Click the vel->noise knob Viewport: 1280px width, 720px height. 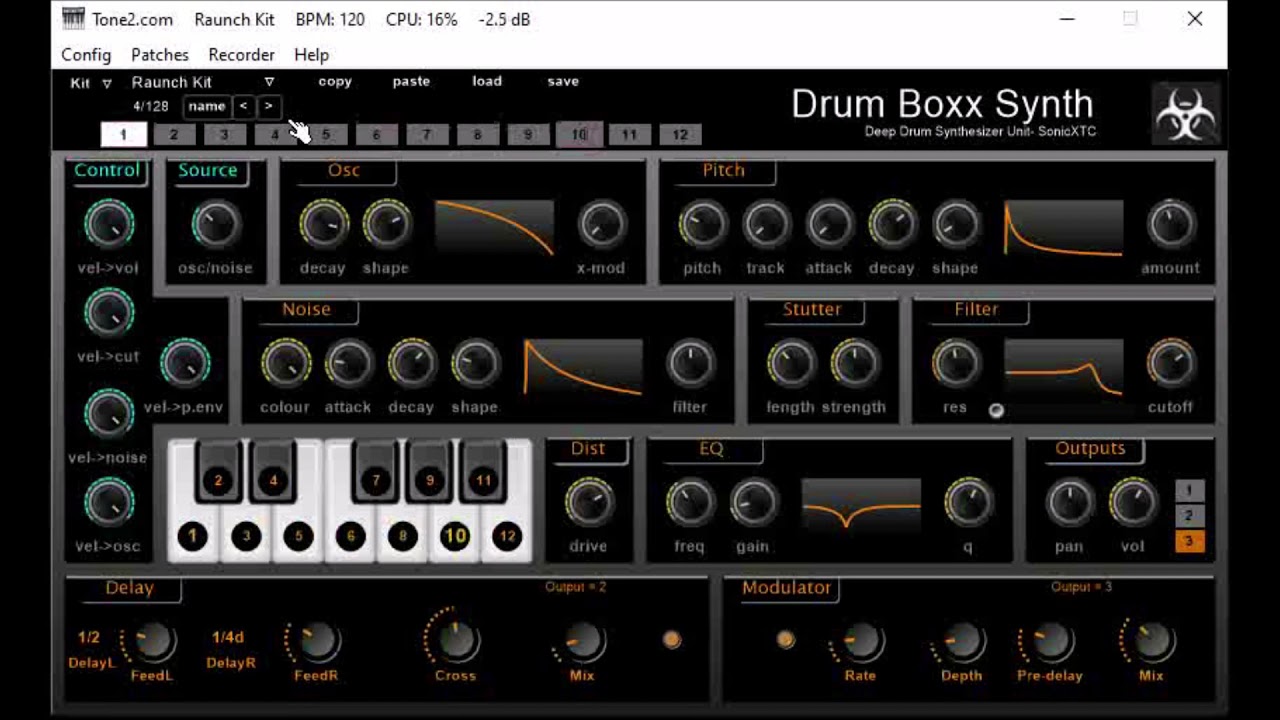pyautogui.click(x=108, y=413)
